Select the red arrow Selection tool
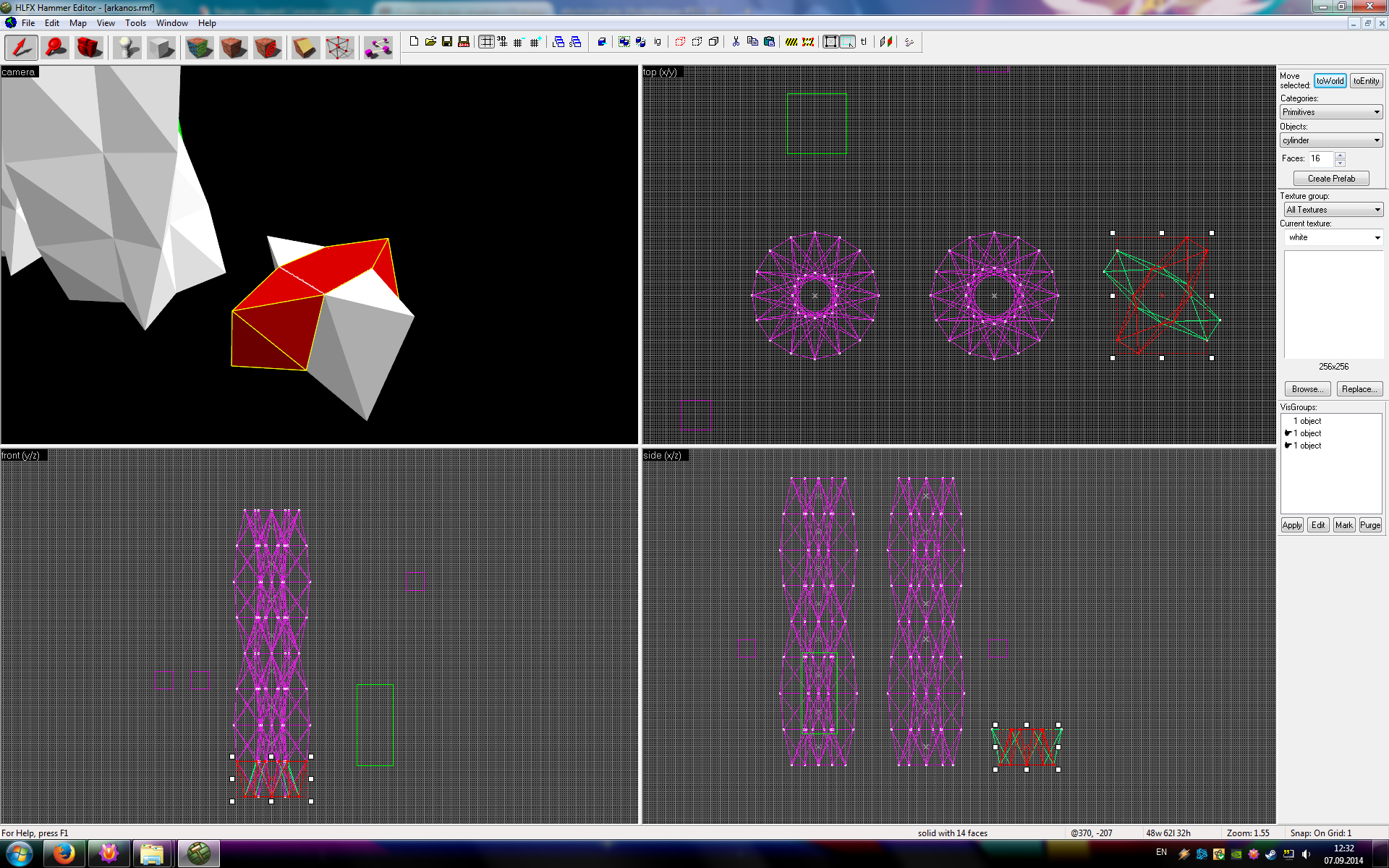This screenshot has height=868, width=1389. [22, 48]
